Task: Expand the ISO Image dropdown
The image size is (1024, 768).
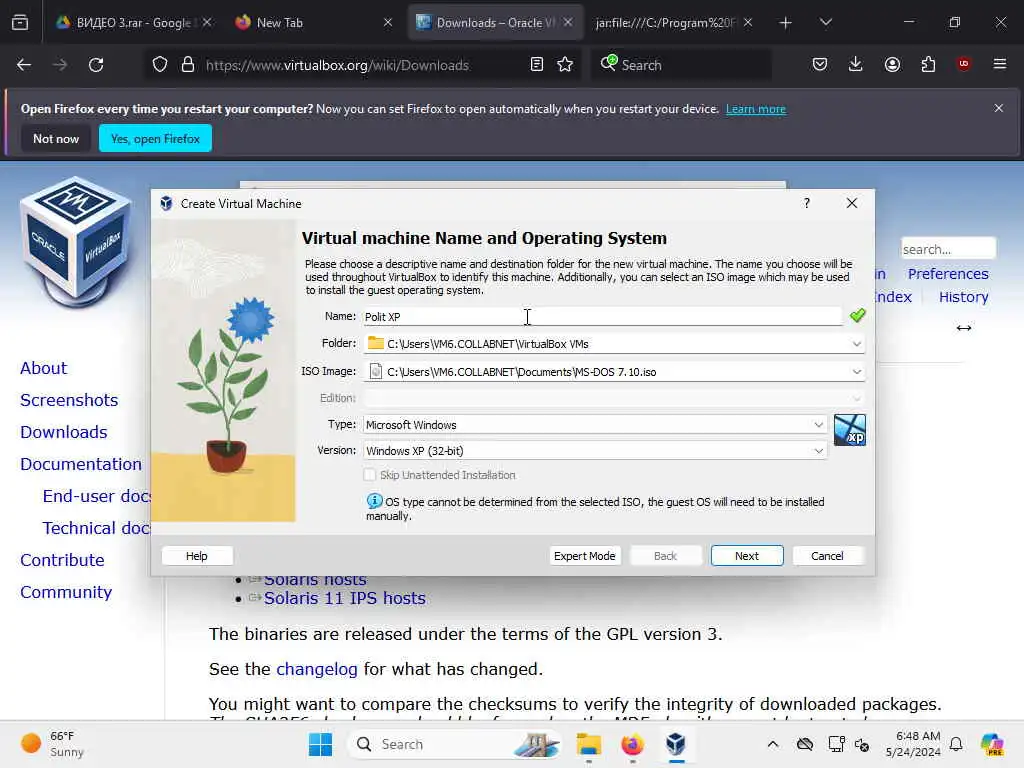Action: click(856, 372)
